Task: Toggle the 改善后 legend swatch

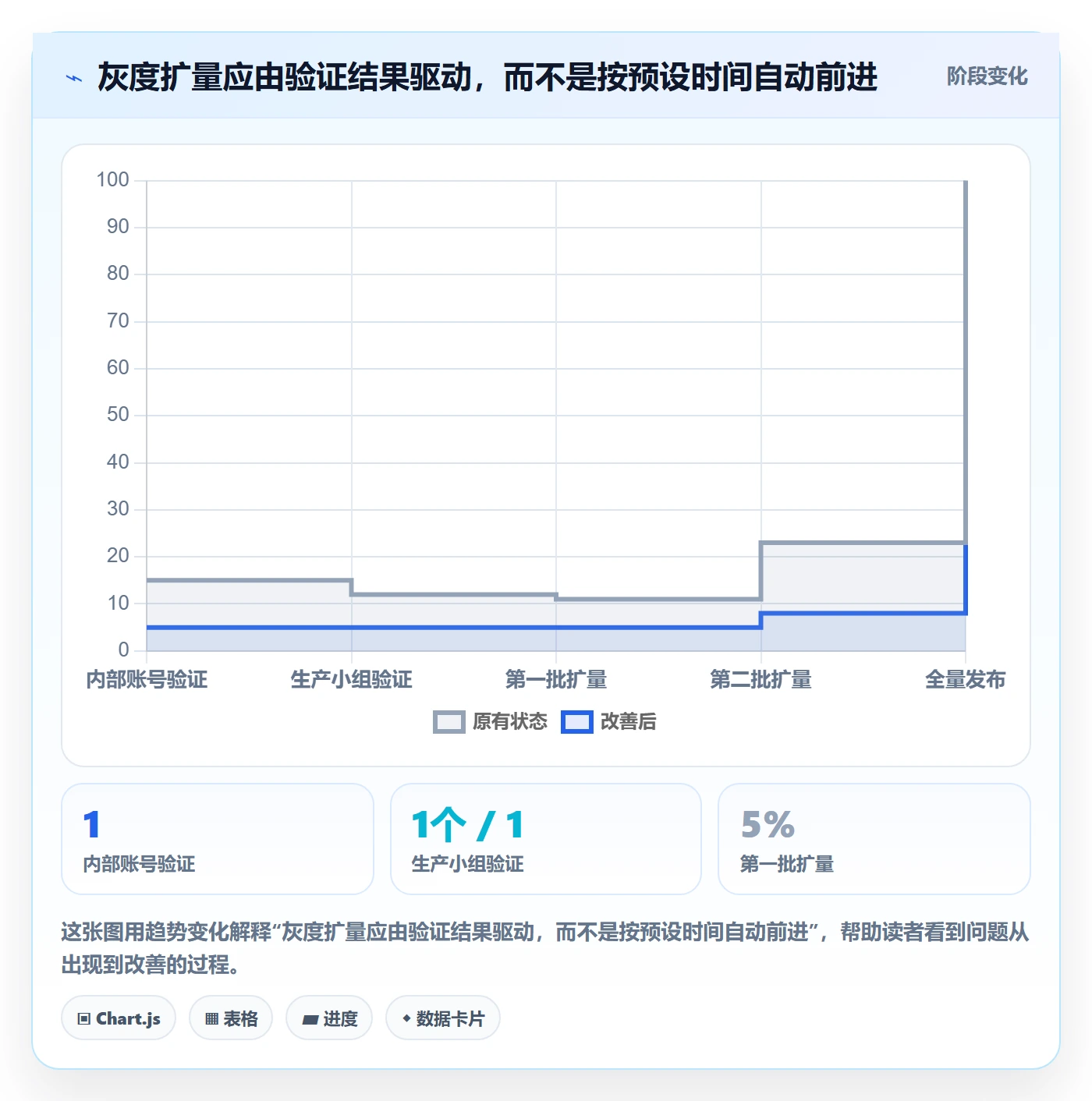Action: [x=577, y=722]
